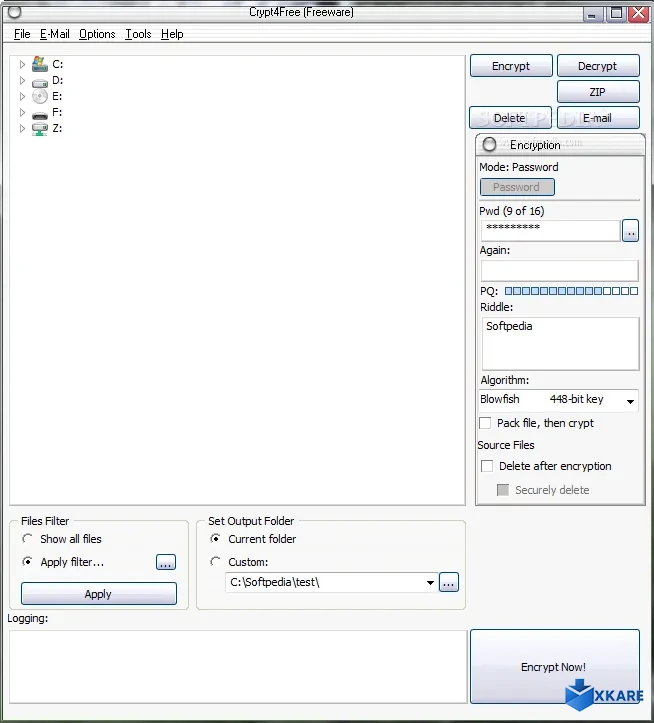Click the E-mail button
The image size is (654, 723).
pos(598,118)
